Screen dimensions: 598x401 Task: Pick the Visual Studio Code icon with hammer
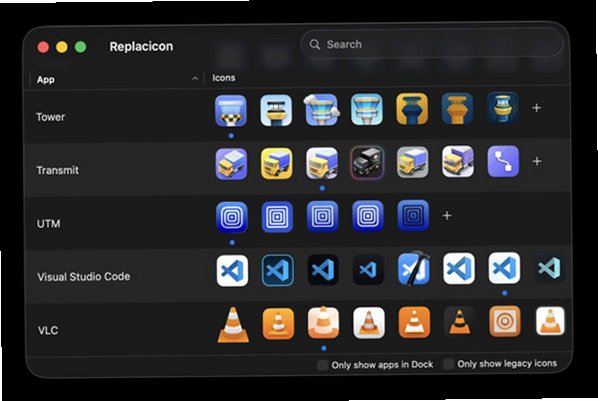414,269
